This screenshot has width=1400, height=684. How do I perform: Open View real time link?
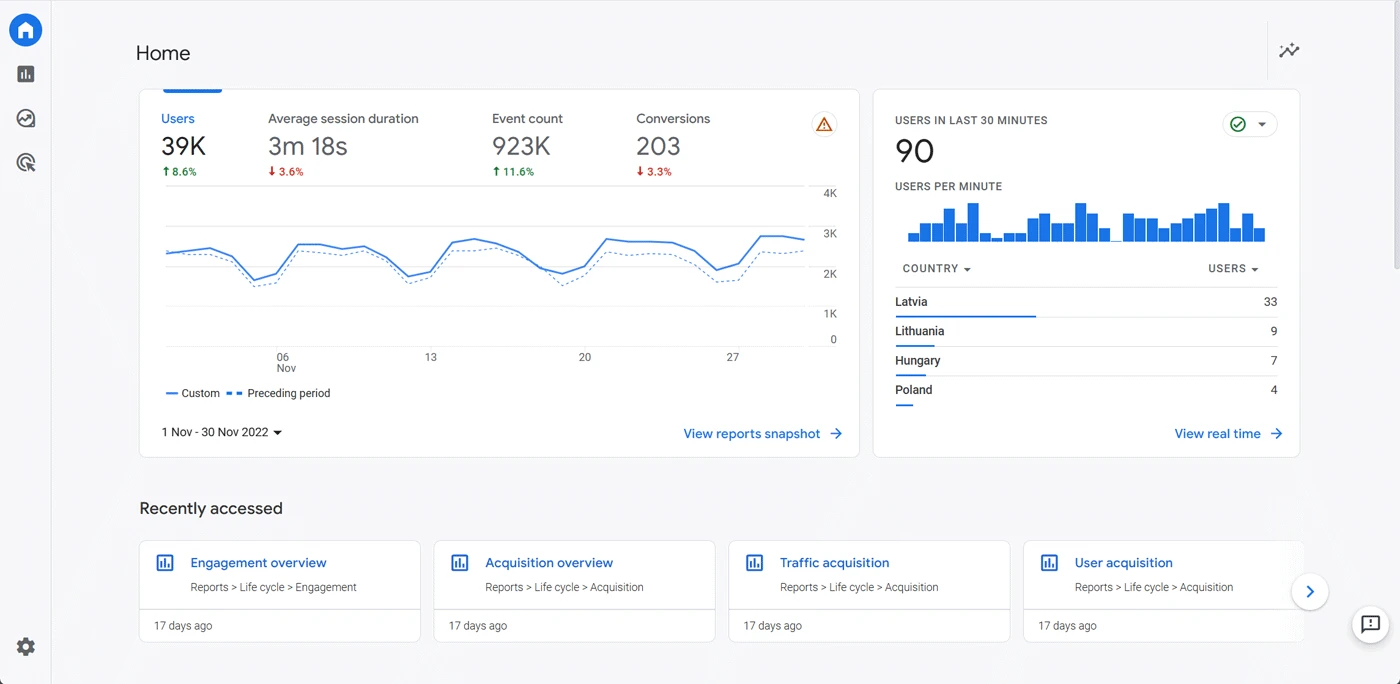coord(1217,434)
